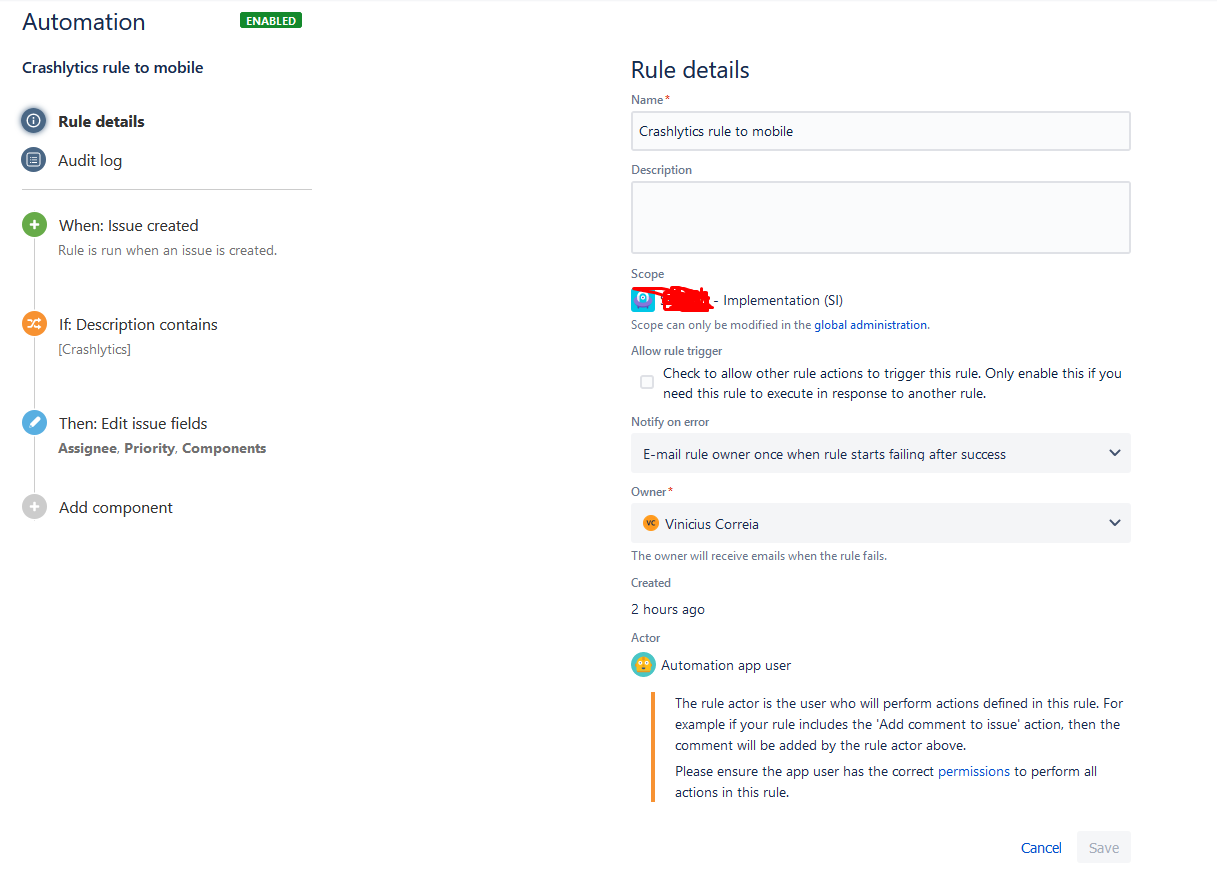This screenshot has height=871, width=1217.
Task: Click the Cancel link
Action: 1041,847
